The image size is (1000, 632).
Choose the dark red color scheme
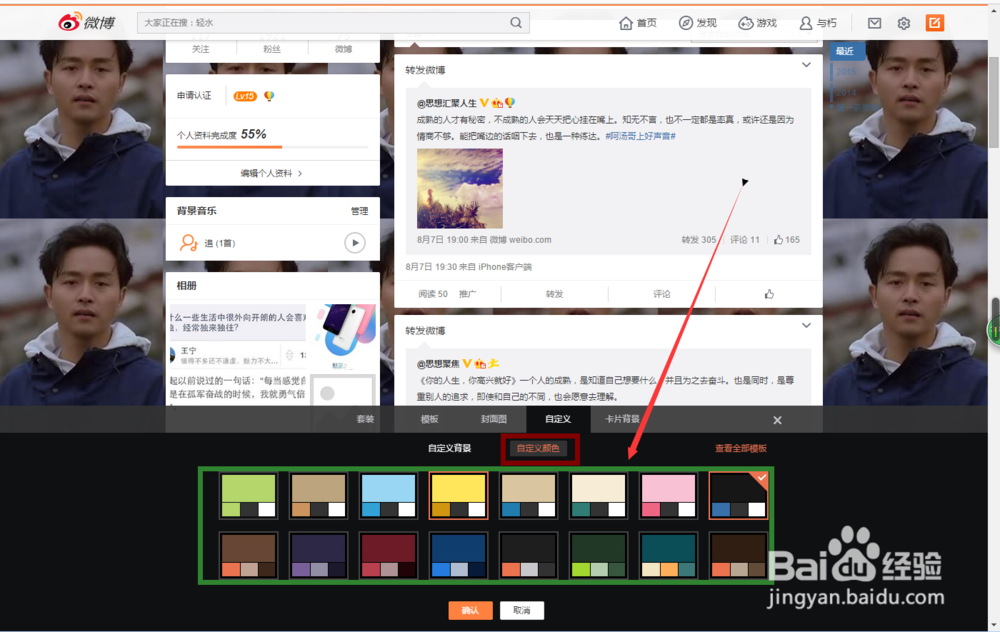pos(388,555)
